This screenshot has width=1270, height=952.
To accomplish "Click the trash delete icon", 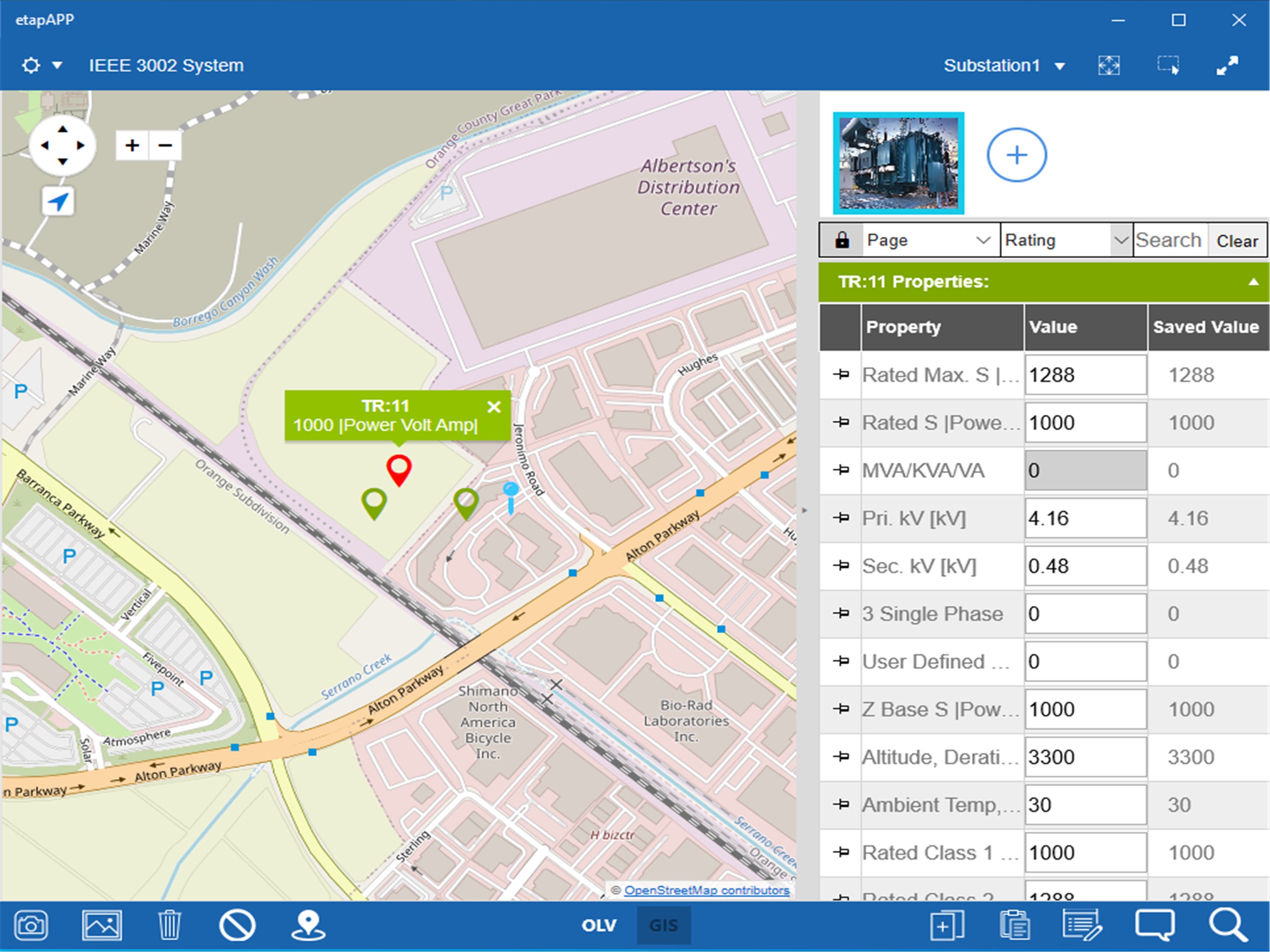I will 169,925.
